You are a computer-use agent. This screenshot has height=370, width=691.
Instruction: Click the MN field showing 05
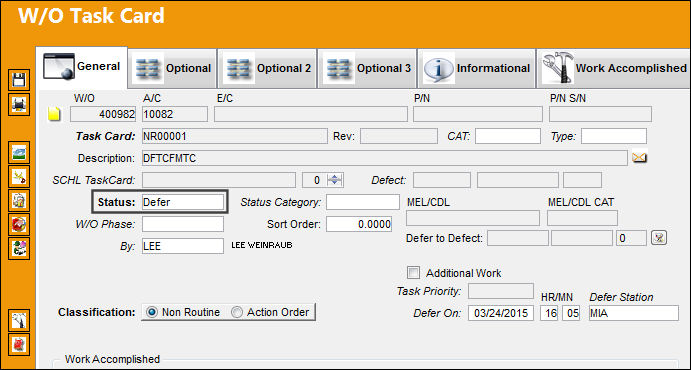pos(571,313)
